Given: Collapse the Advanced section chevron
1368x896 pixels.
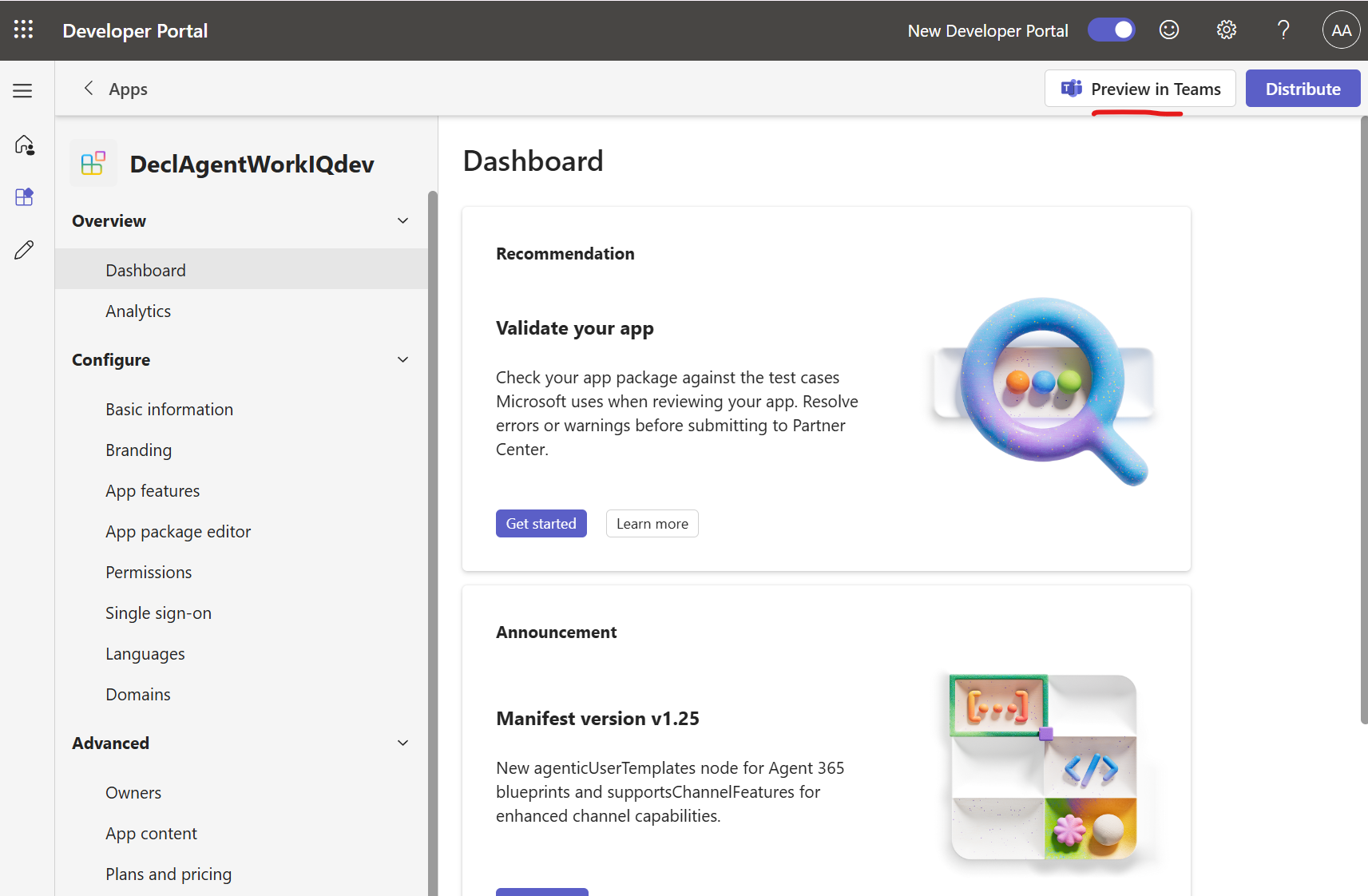Looking at the screenshot, I should click(x=402, y=743).
